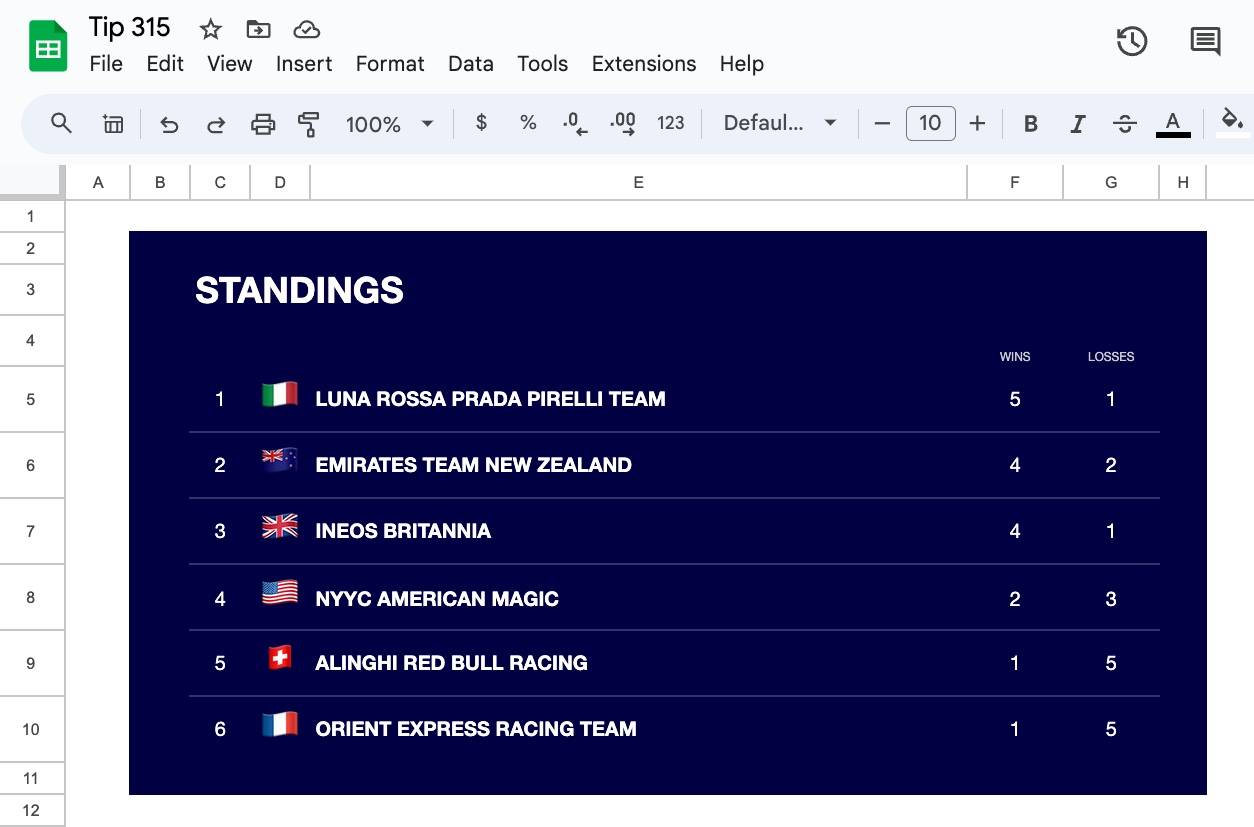
Task: Click the move to folder icon
Action: 258,30
